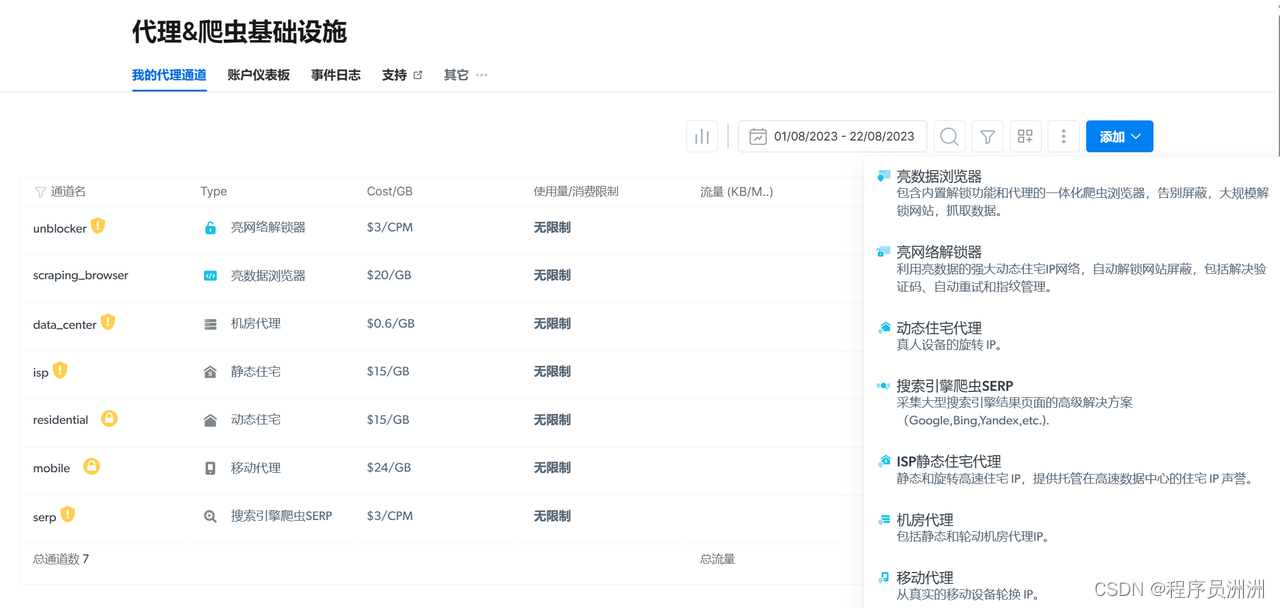Click the code icon beside 亮数据浏览器 type
The width and height of the screenshot is (1280, 608).
coord(210,276)
